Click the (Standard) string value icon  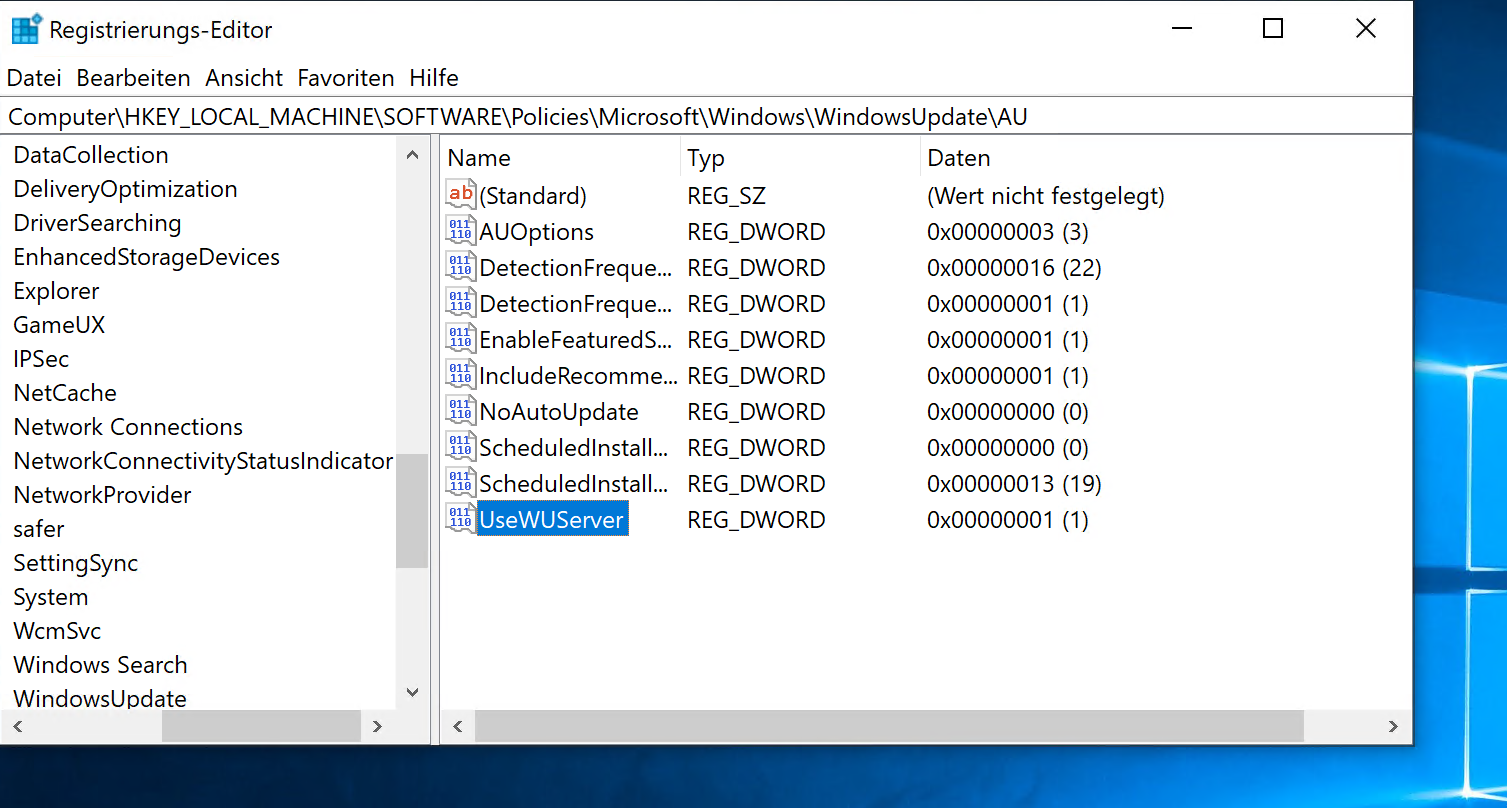point(460,195)
